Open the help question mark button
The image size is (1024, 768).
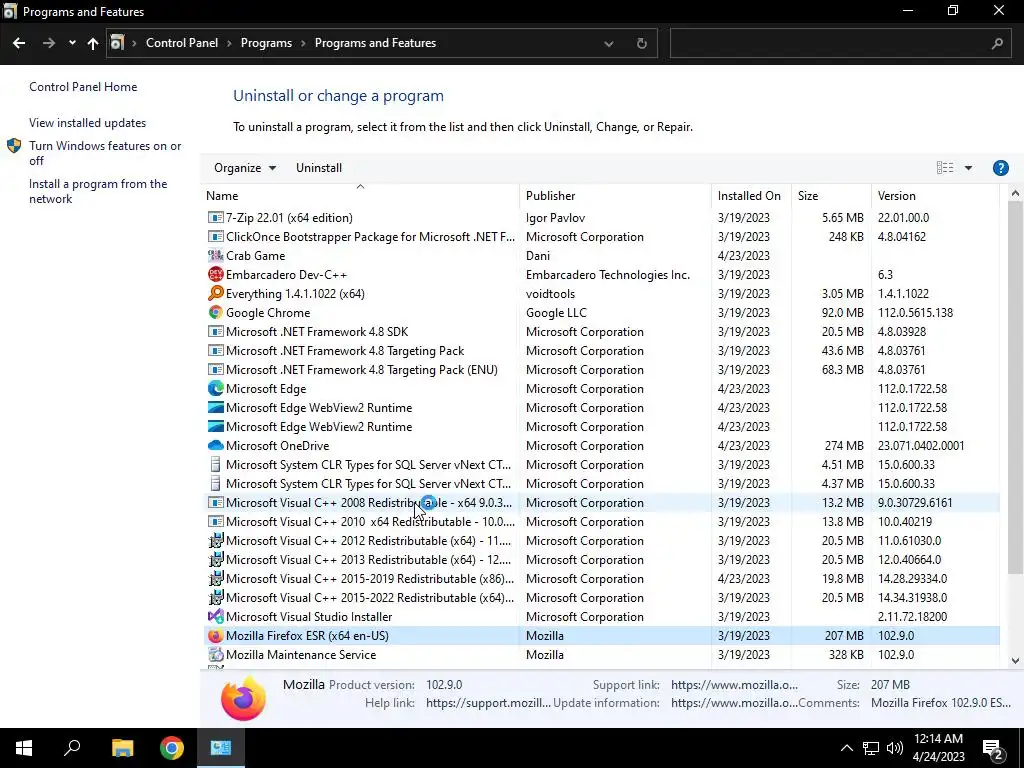1000,168
